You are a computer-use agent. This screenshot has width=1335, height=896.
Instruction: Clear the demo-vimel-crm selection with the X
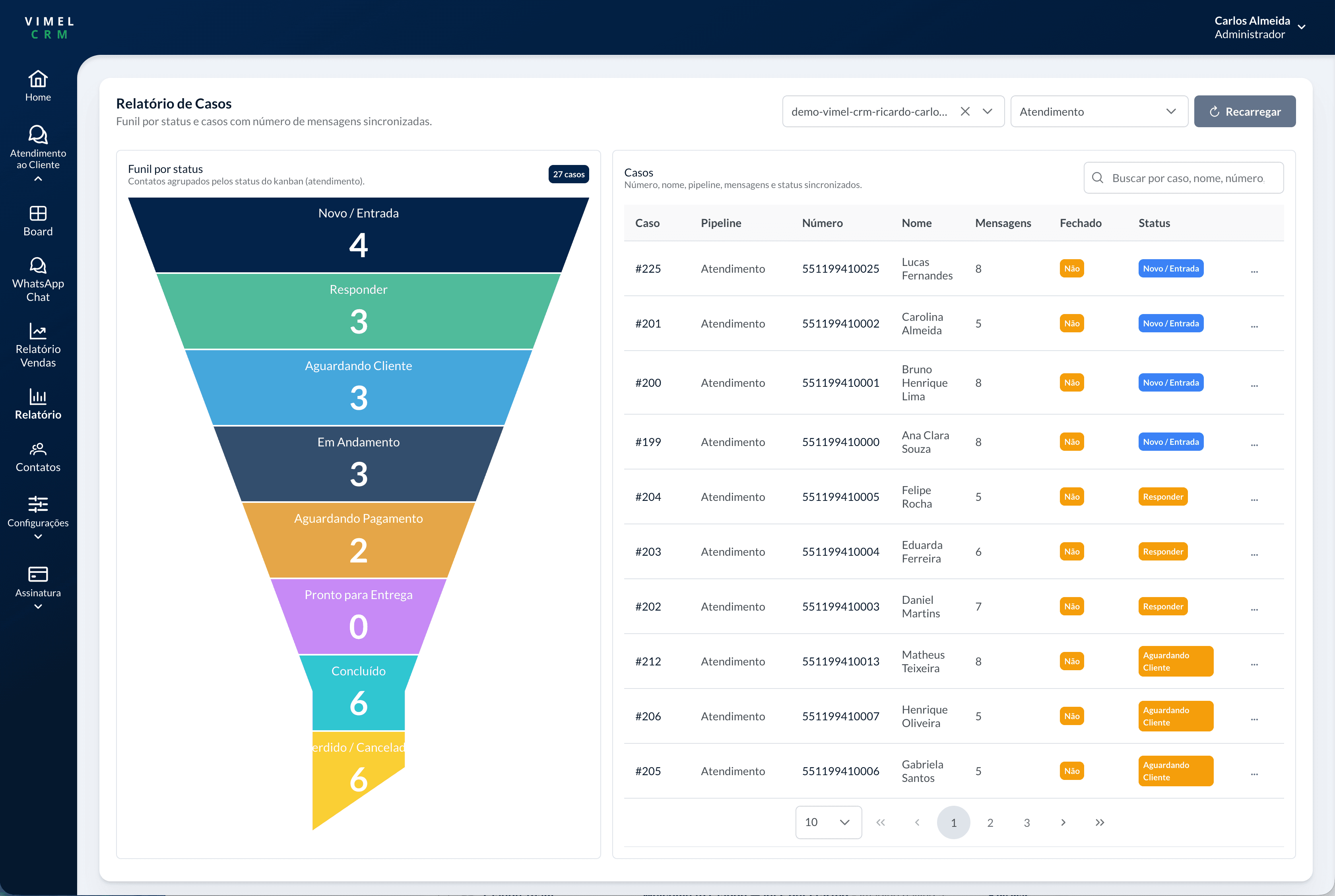(x=964, y=111)
